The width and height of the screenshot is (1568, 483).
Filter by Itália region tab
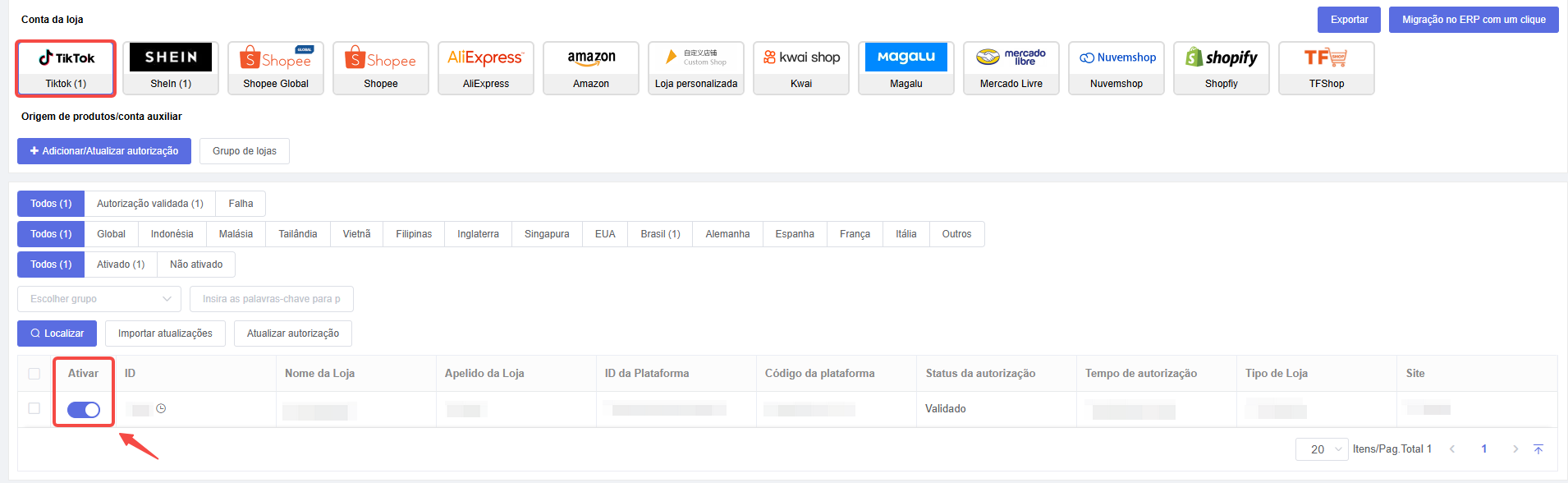pos(906,234)
